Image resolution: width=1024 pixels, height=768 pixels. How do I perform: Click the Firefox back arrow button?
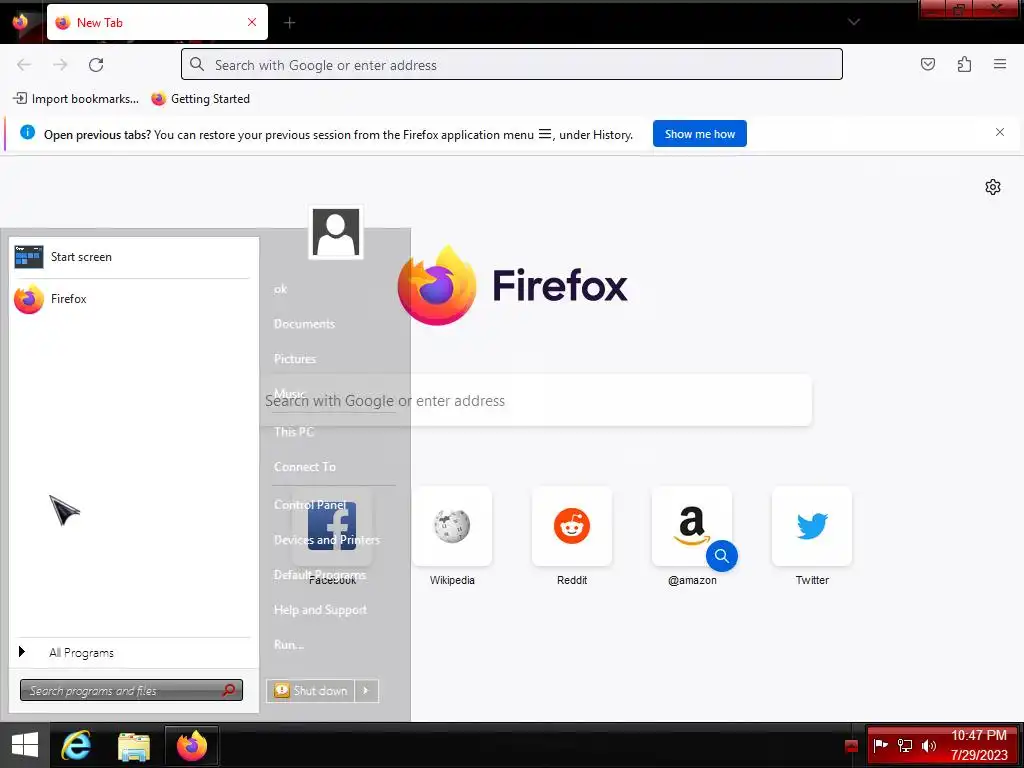[x=24, y=65]
